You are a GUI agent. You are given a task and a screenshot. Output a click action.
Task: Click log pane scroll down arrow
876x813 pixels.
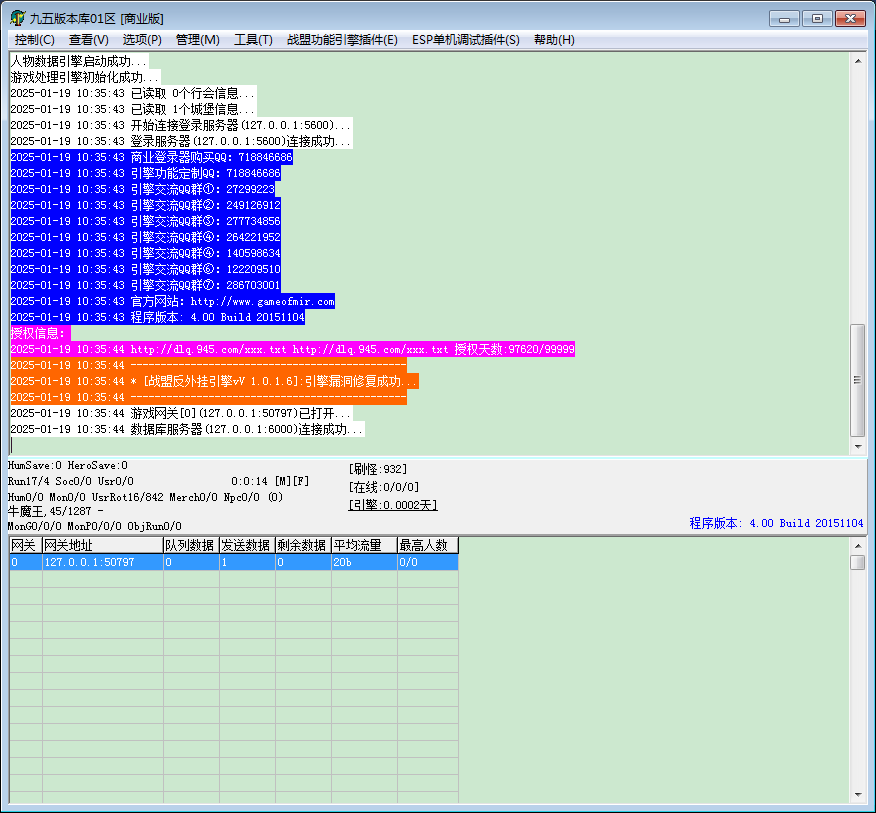(x=858, y=446)
